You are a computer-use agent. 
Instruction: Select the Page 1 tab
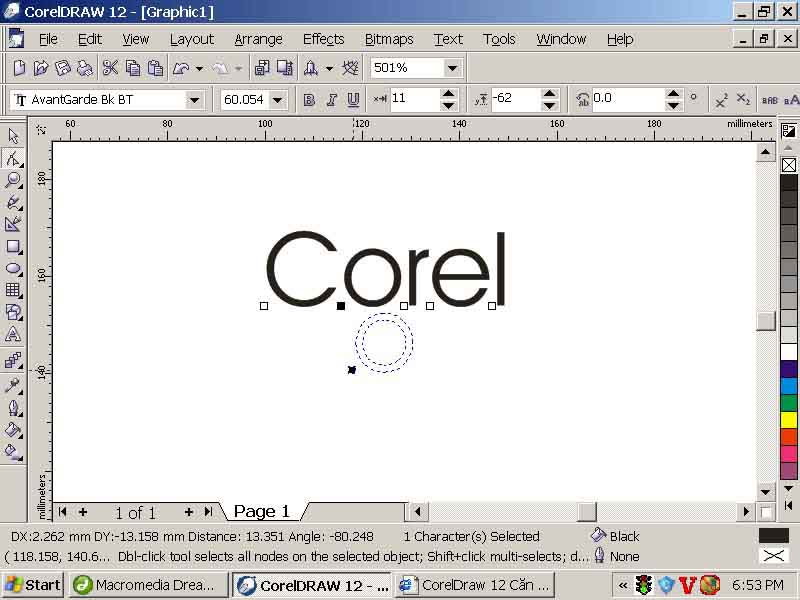coord(262,511)
